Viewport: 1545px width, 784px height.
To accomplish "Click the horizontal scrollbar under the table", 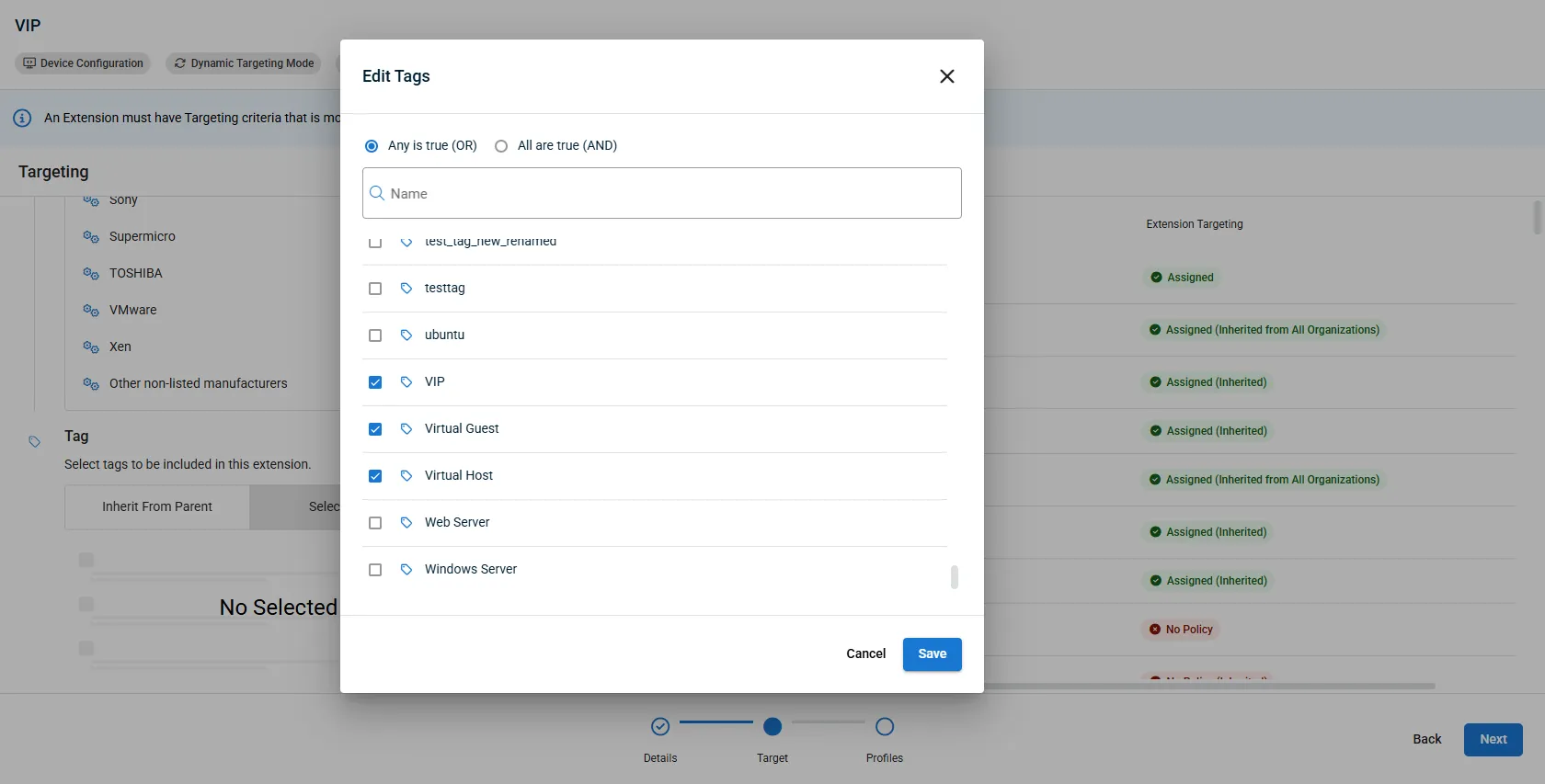I will coord(1209,686).
